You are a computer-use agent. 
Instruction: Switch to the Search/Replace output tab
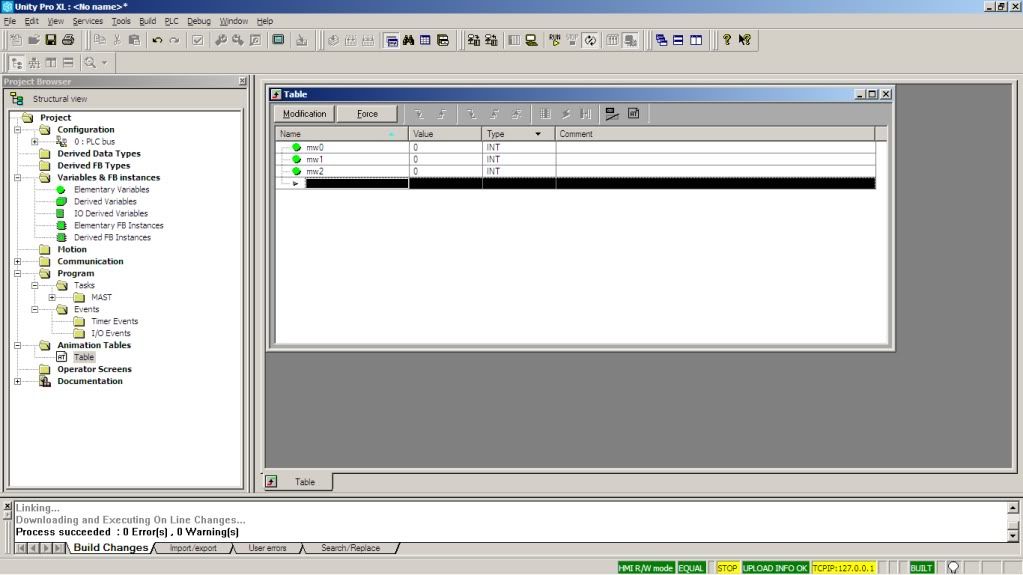click(x=350, y=548)
